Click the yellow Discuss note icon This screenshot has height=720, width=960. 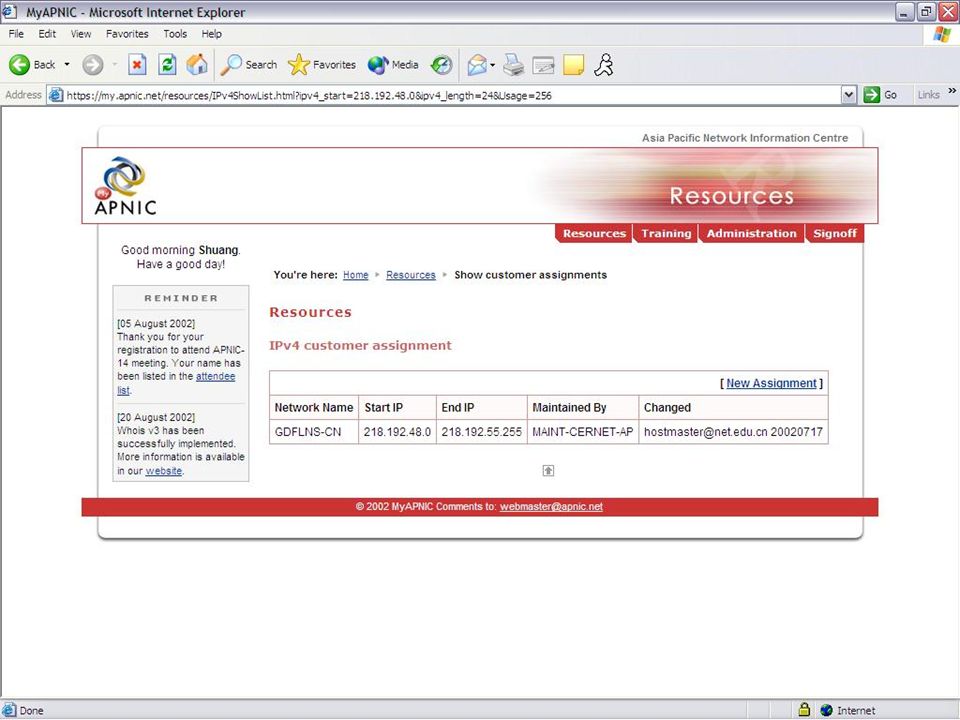(x=573, y=64)
